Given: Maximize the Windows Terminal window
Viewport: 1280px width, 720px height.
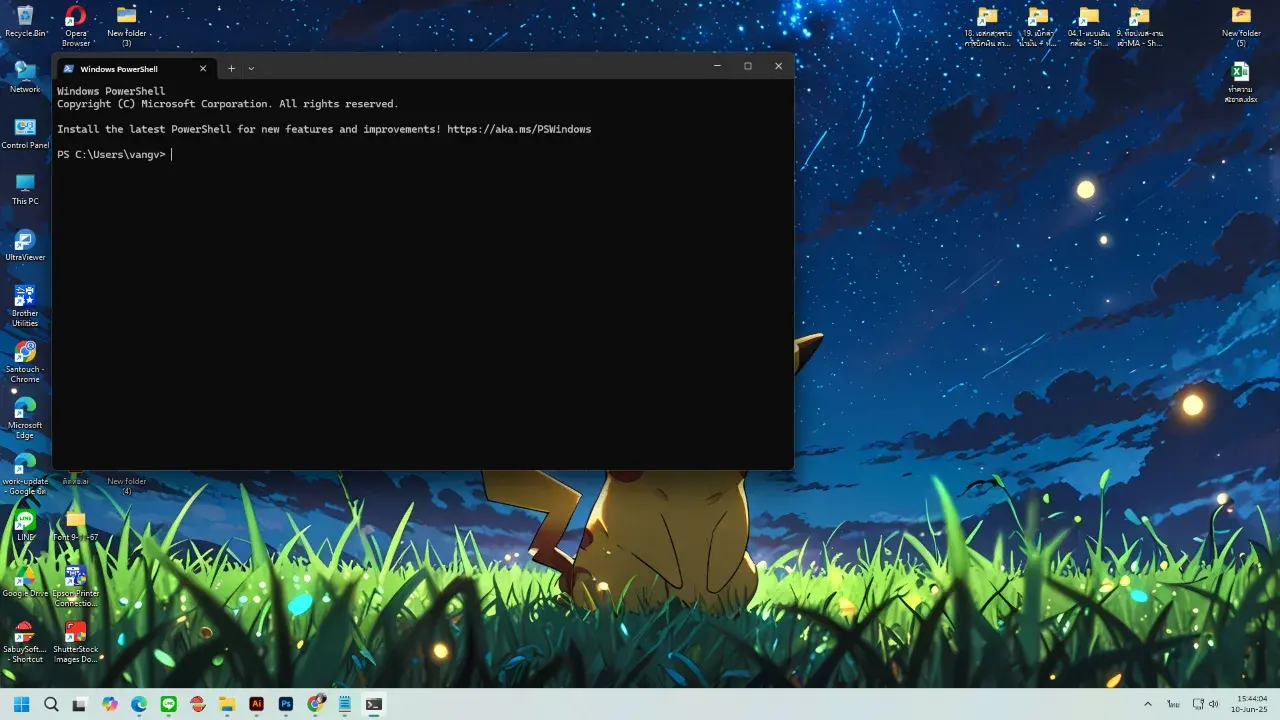Looking at the screenshot, I should pyautogui.click(x=747, y=66).
